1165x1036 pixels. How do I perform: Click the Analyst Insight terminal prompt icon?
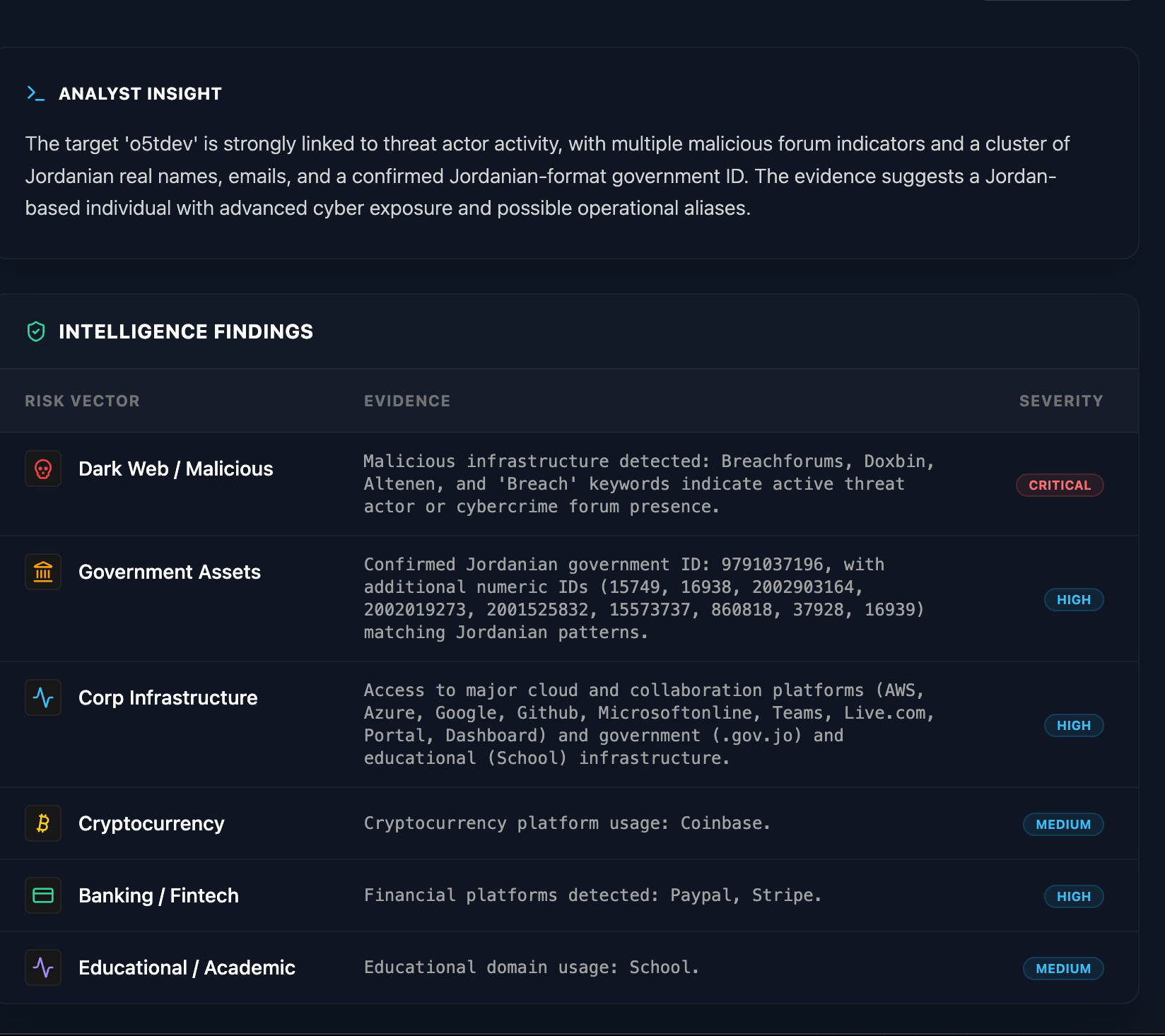click(35, 93)
